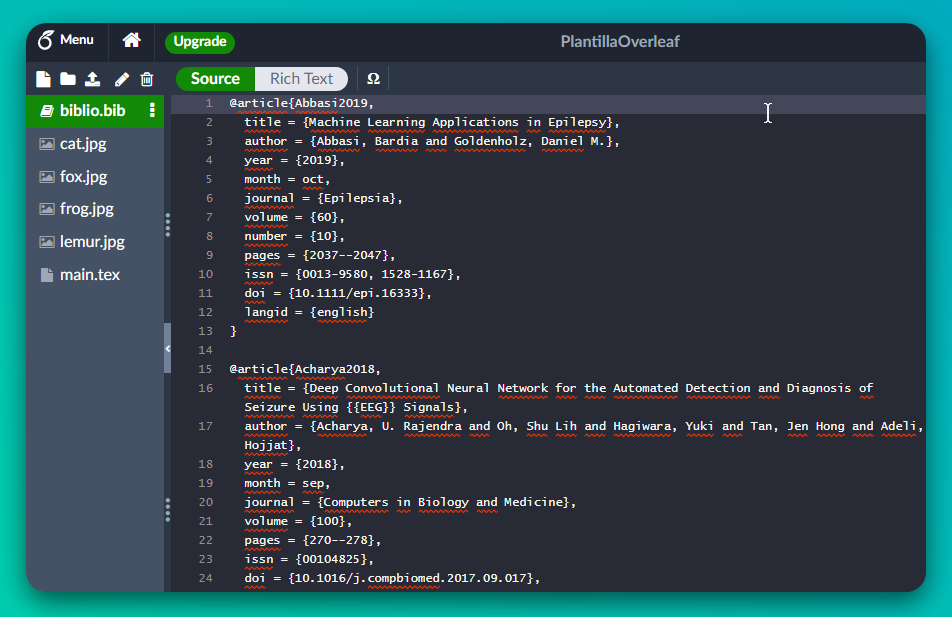
Task: Open the biblio.bib three-dot options menu
Action: (152, 110)
